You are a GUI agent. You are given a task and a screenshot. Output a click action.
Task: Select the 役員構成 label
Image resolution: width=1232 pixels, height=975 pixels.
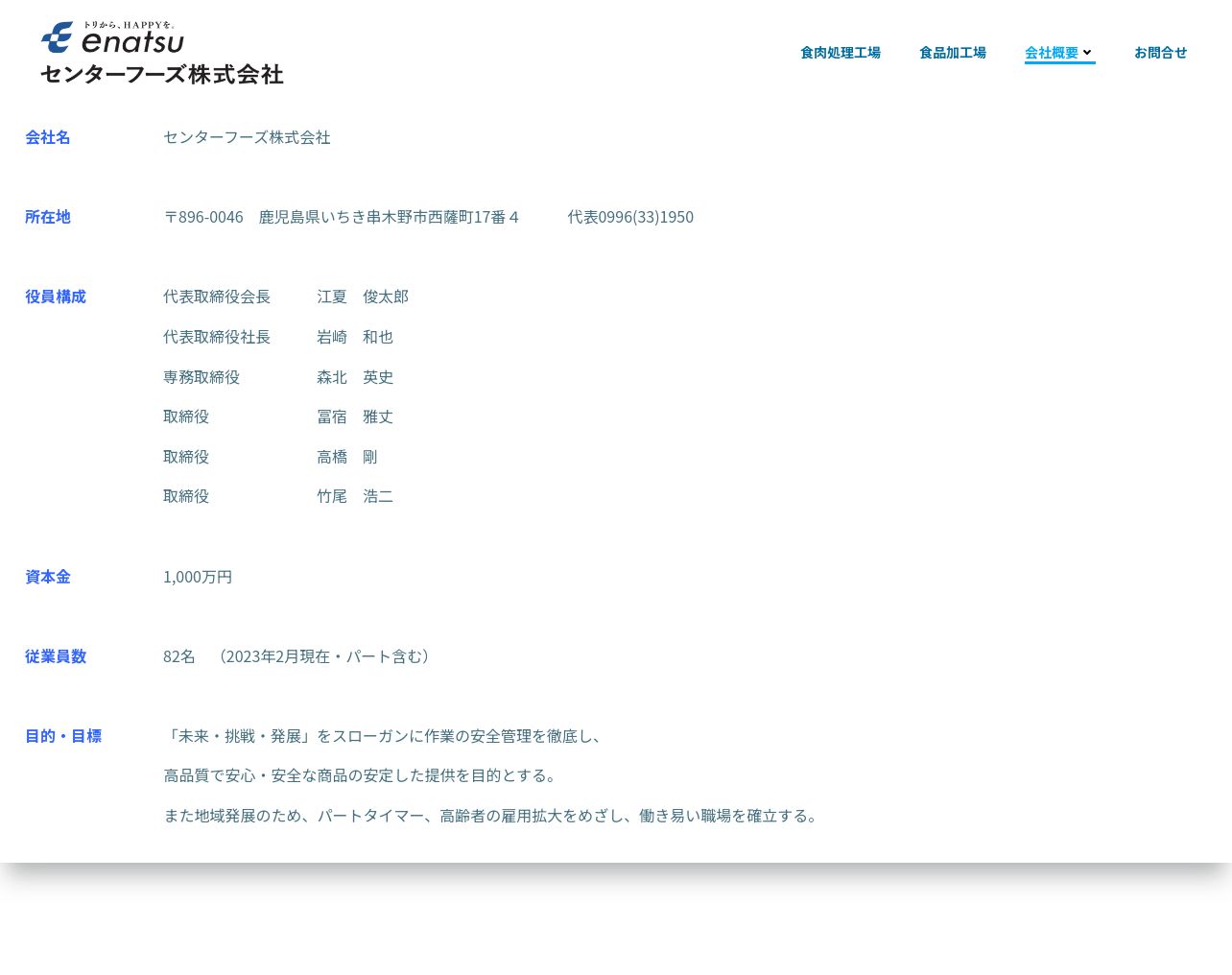56,297
